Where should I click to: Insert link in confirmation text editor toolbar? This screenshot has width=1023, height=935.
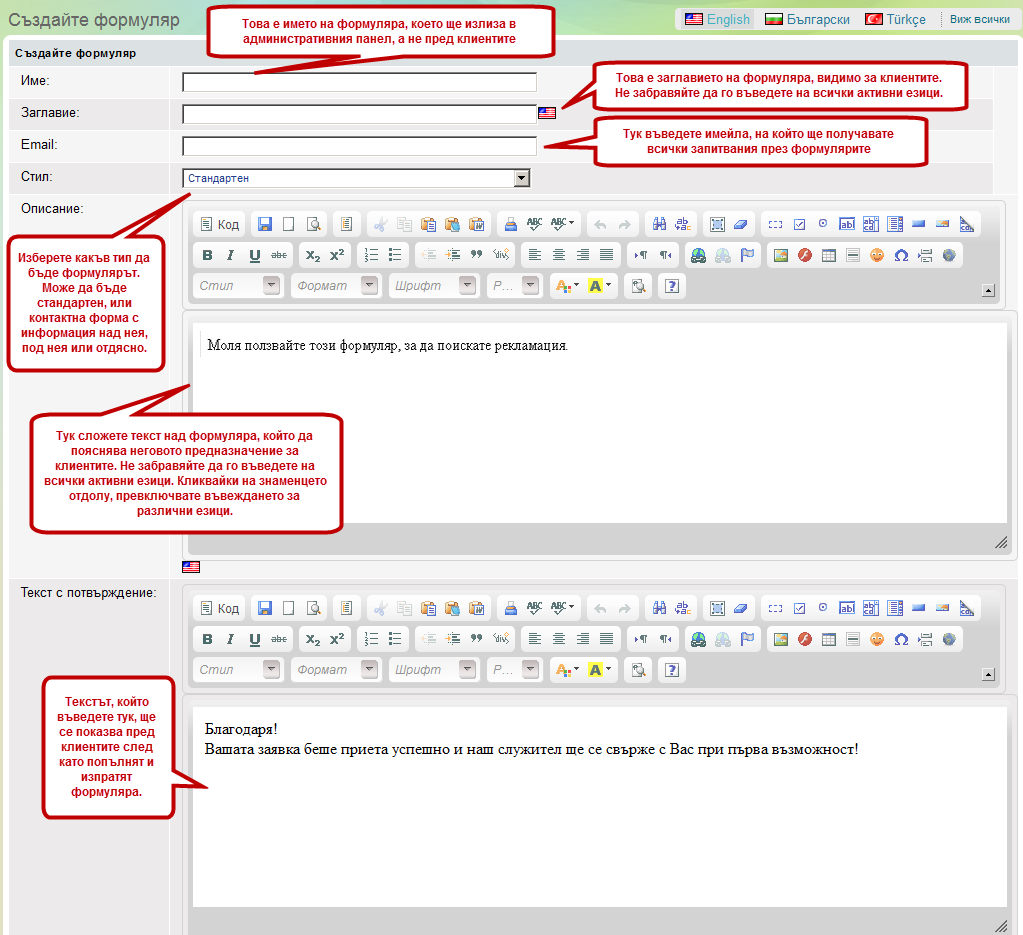[698, 639]
